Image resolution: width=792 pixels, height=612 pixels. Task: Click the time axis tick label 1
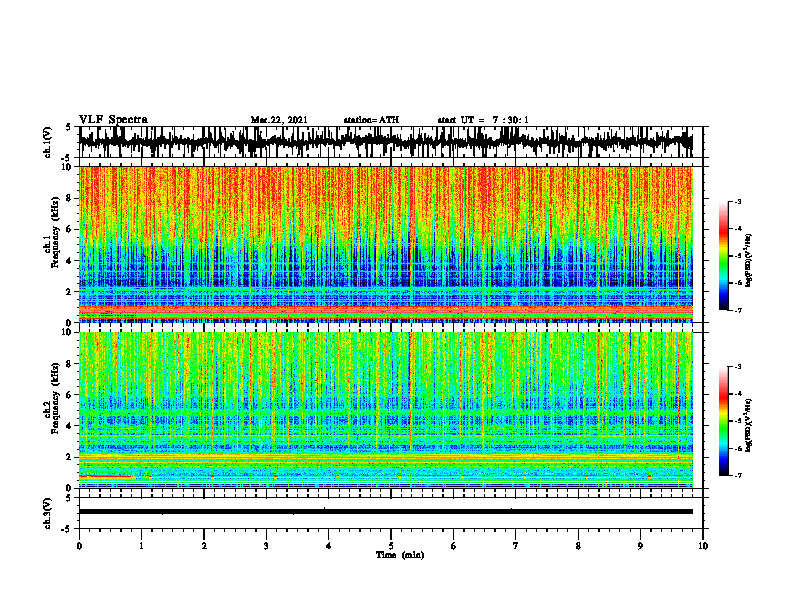tap(141, 546)
